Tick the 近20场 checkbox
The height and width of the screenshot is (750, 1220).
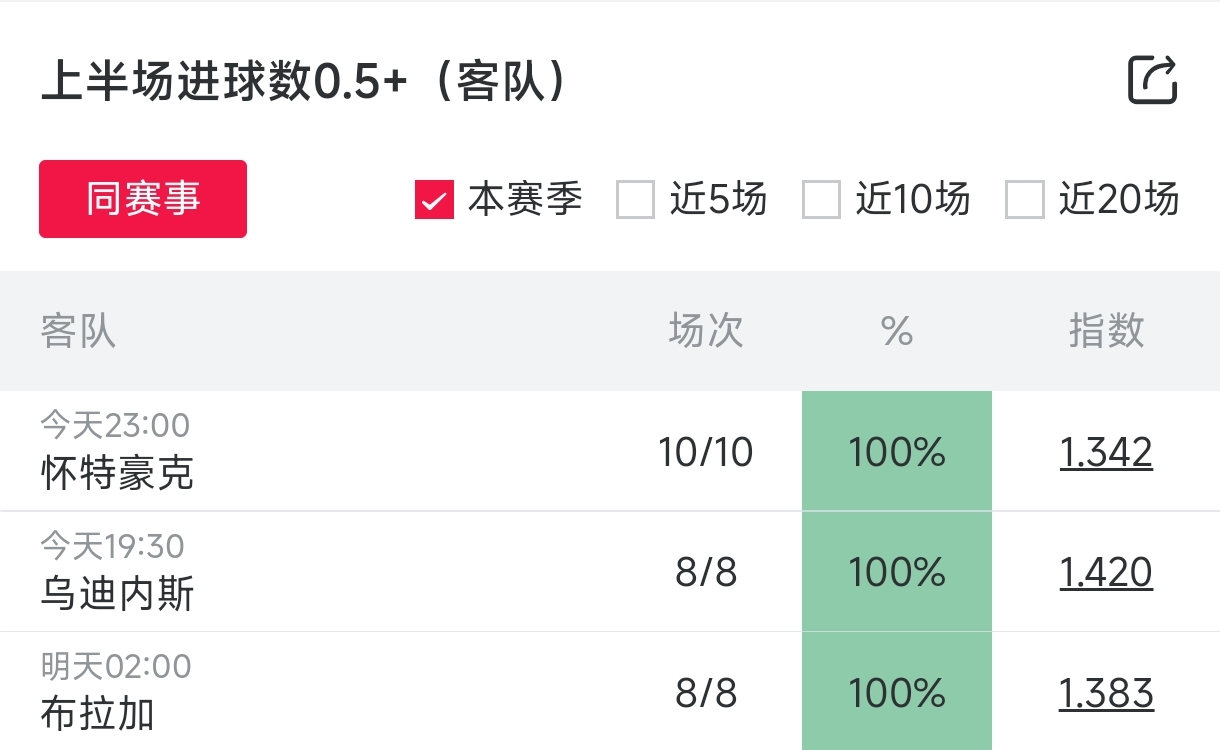click(x=1024, y=200)
